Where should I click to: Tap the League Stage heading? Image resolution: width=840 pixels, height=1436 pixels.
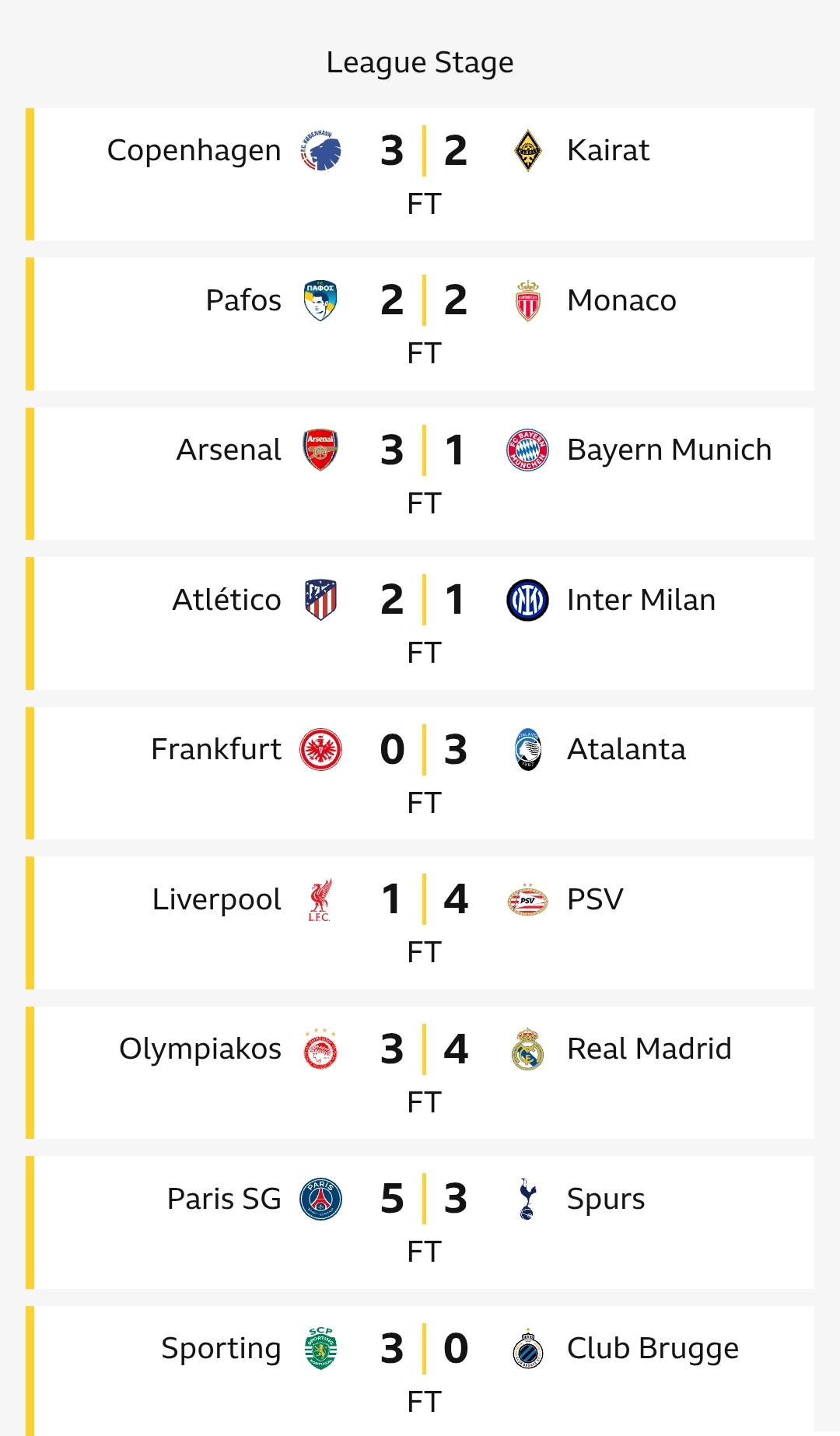420,62
